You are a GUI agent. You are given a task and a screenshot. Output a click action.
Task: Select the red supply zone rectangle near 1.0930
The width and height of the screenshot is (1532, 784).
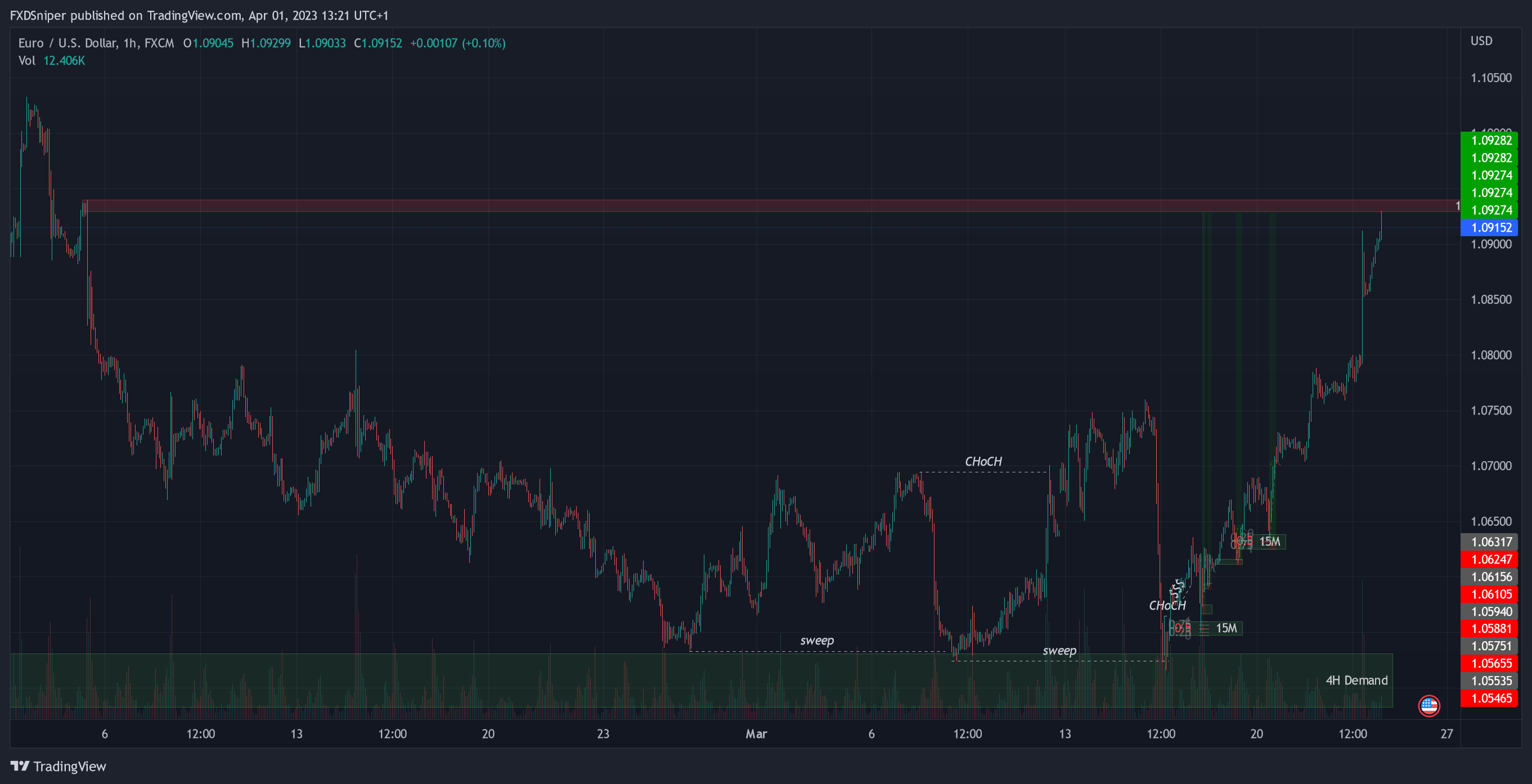point(713,206)
